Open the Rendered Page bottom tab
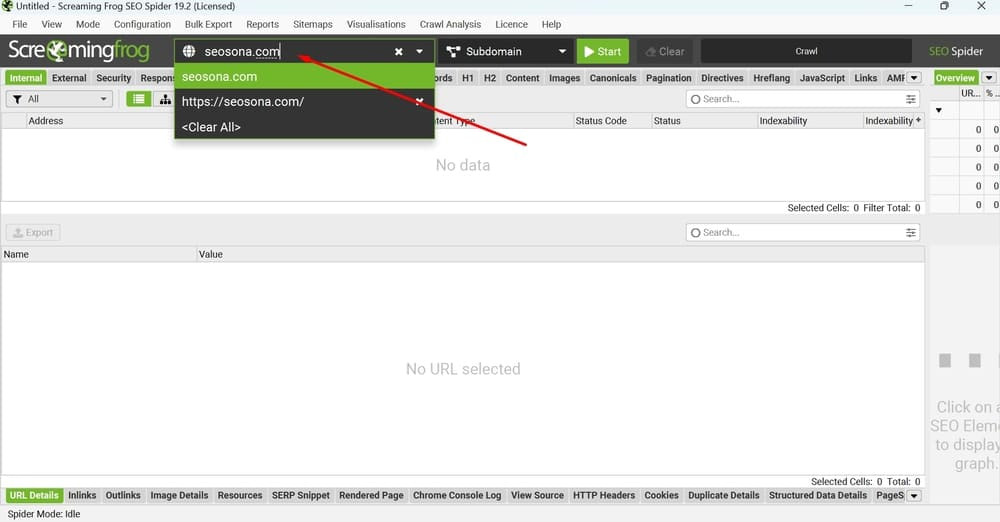The width and height of the screenshot is (1000, 522). 371,495
